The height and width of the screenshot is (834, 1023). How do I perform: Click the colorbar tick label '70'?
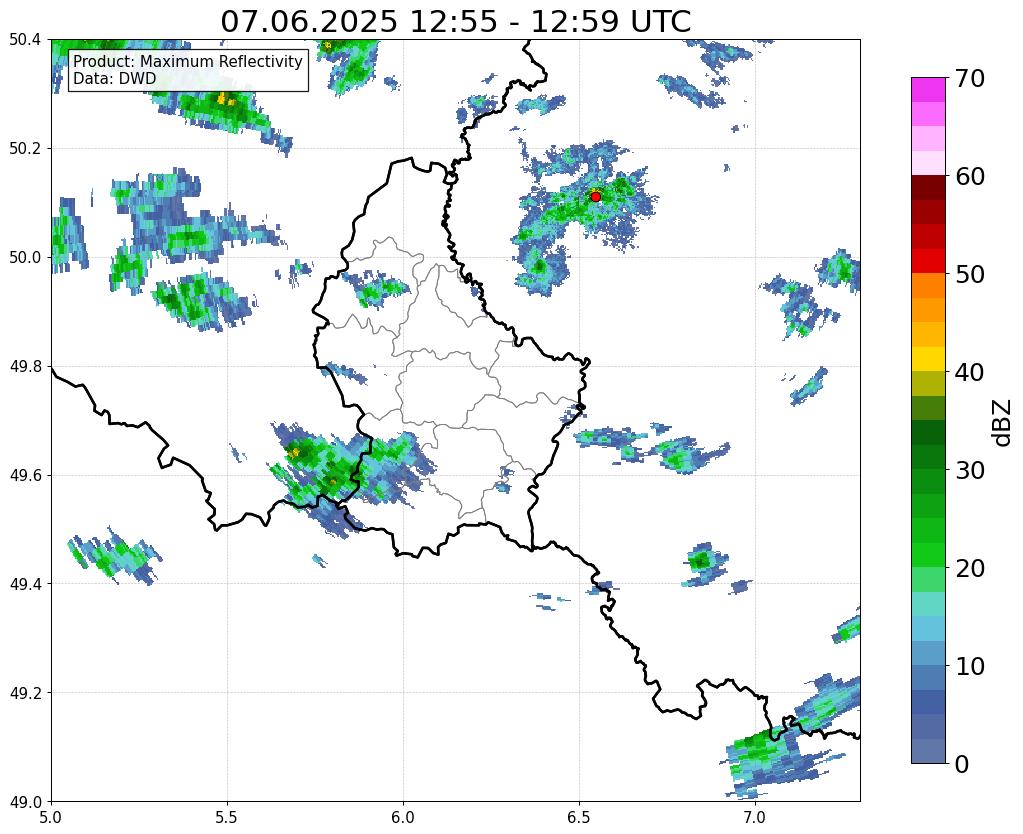pyautogui.click(x=969, y=78)
